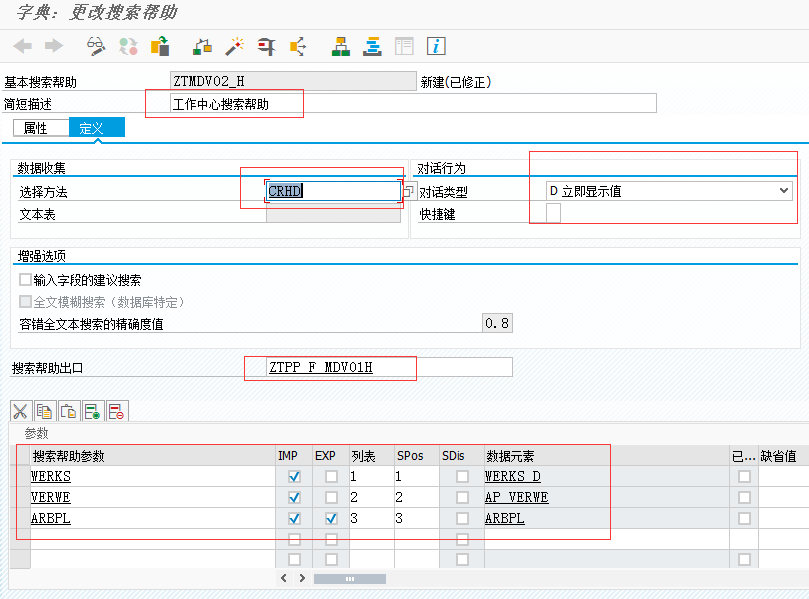The width and height of the screenshot is (809, 599).
Task: Open the information (i) icon
Action: point(436,46)
